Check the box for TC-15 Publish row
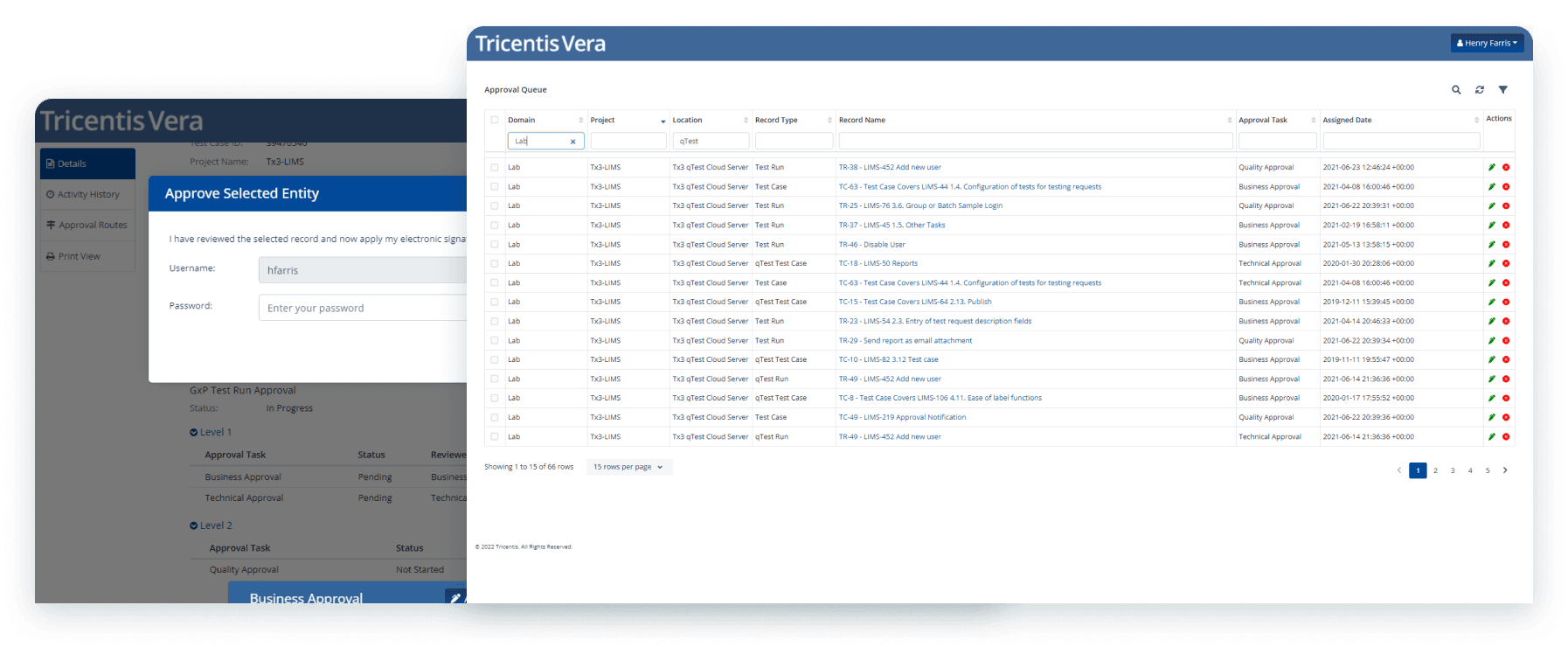 [495, 302]
